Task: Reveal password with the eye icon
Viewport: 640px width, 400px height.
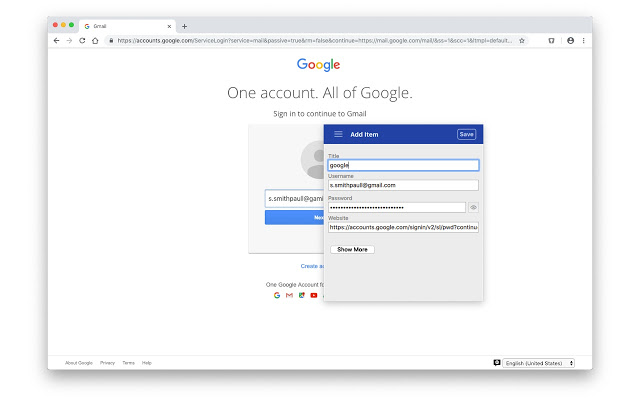Action: point(473,207)
